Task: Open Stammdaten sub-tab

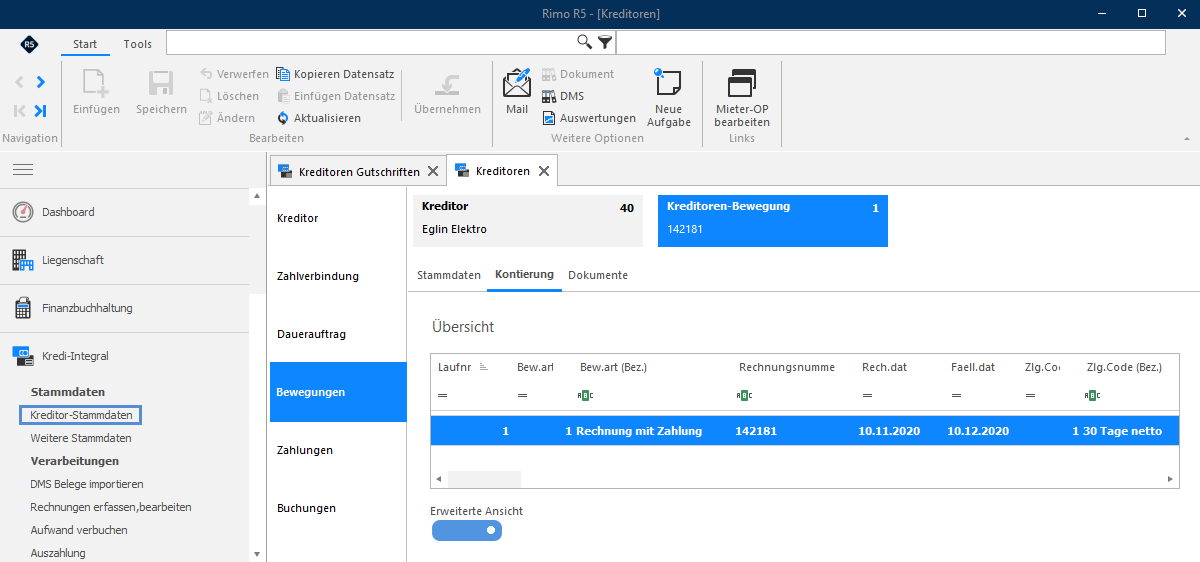Action: 449,275
